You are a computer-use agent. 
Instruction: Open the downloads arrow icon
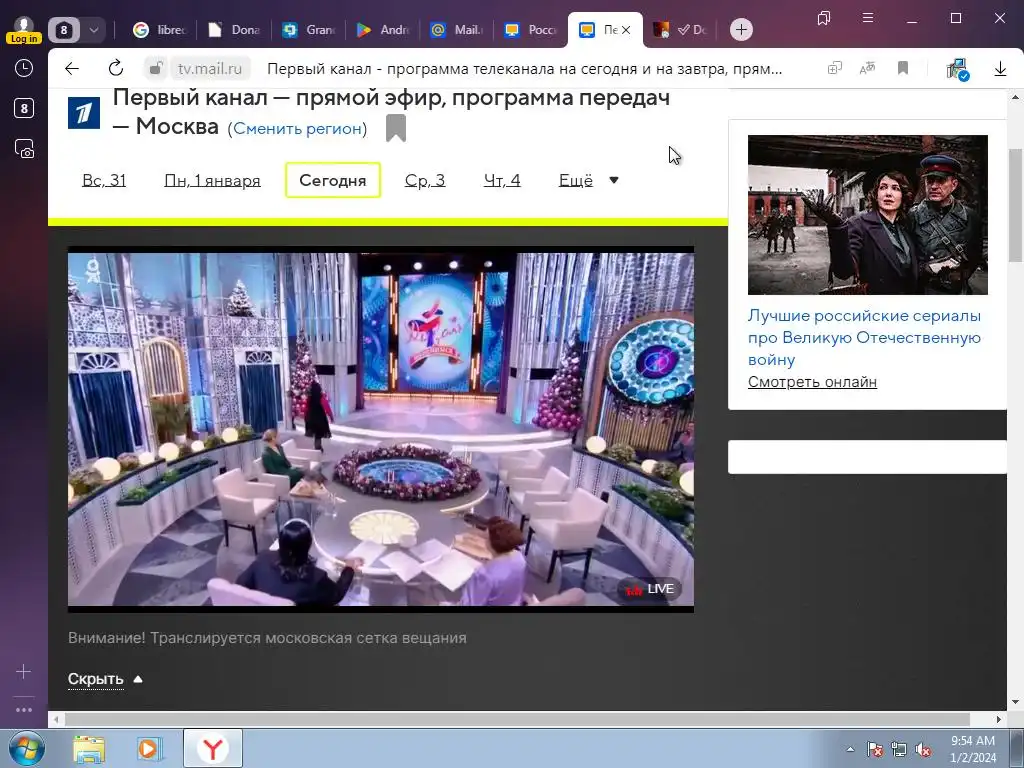click(x=1000, y=69)
